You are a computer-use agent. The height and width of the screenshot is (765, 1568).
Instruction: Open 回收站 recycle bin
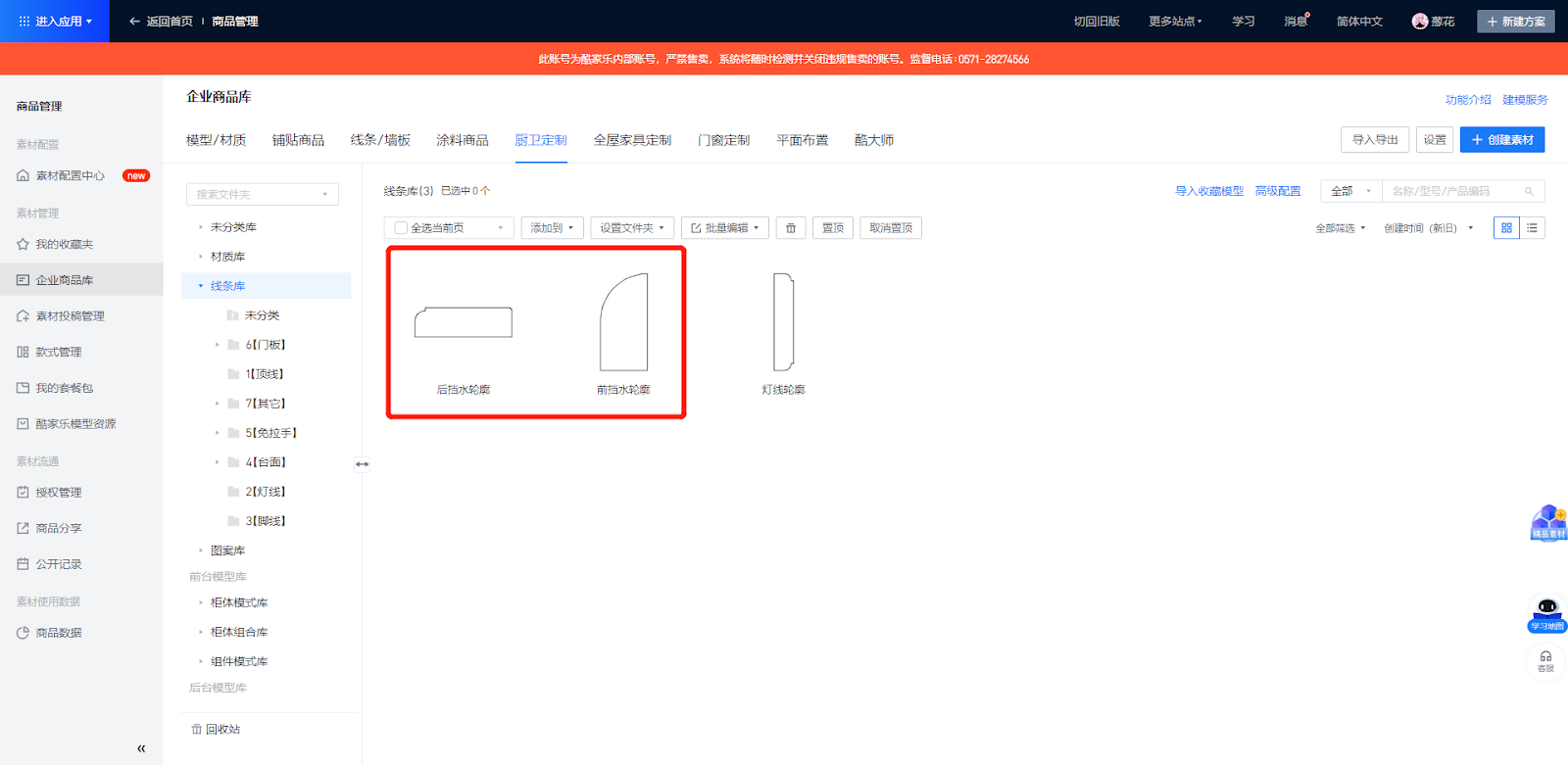click(x=216, y=730)
